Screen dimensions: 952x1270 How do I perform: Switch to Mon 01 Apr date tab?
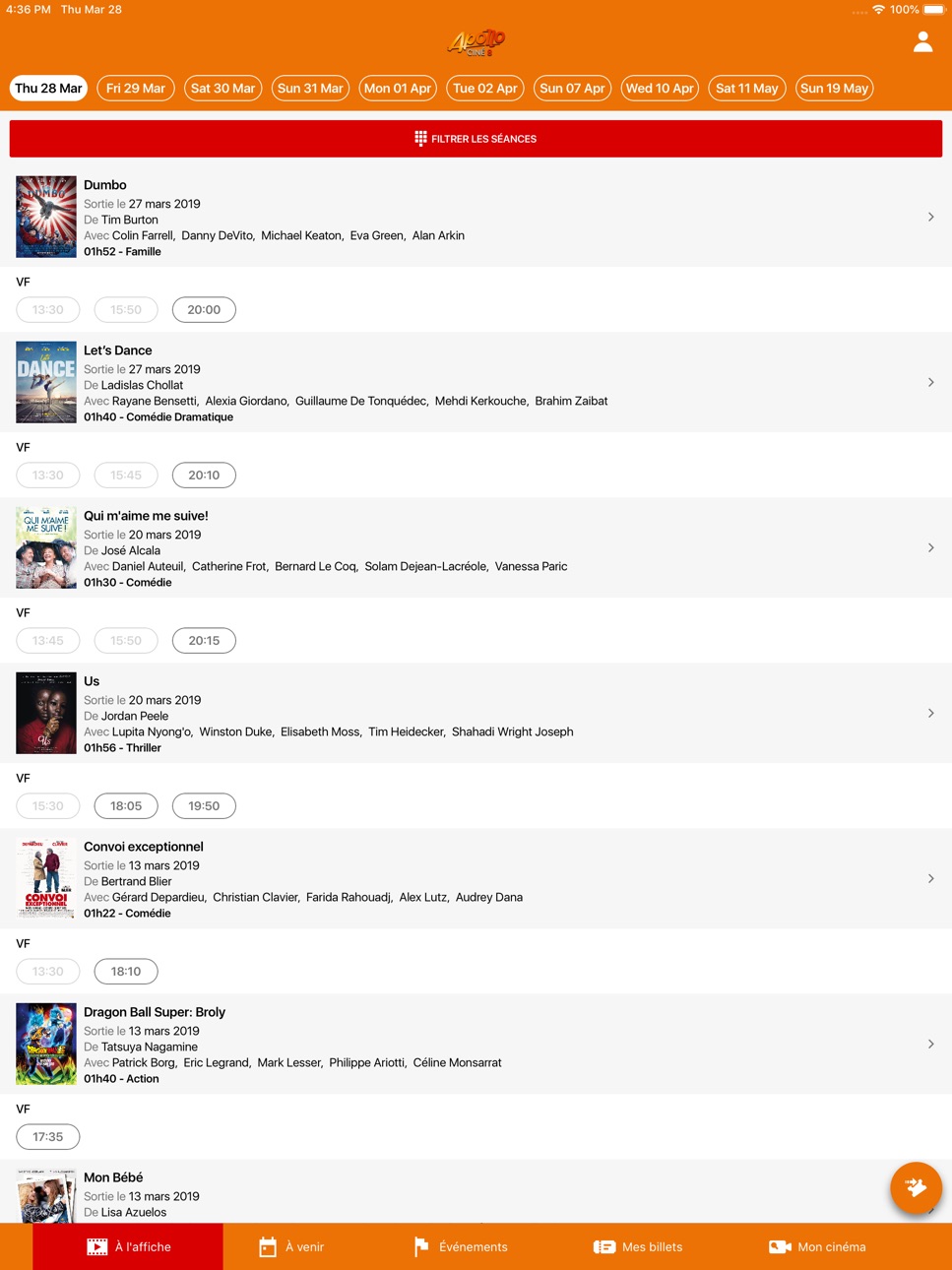[398, 89]
